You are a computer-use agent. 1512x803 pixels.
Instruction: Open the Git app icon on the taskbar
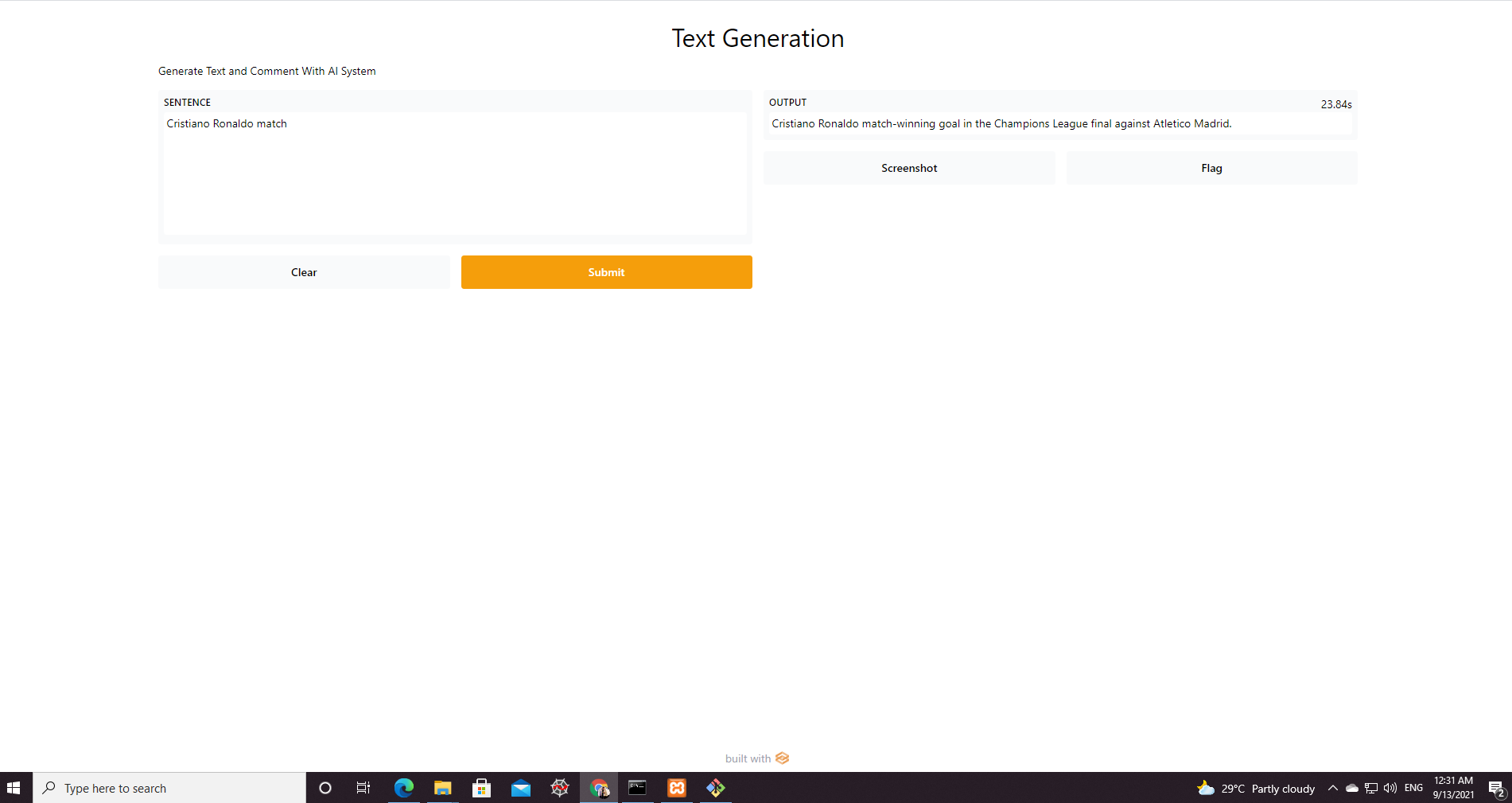coord(716,788)
